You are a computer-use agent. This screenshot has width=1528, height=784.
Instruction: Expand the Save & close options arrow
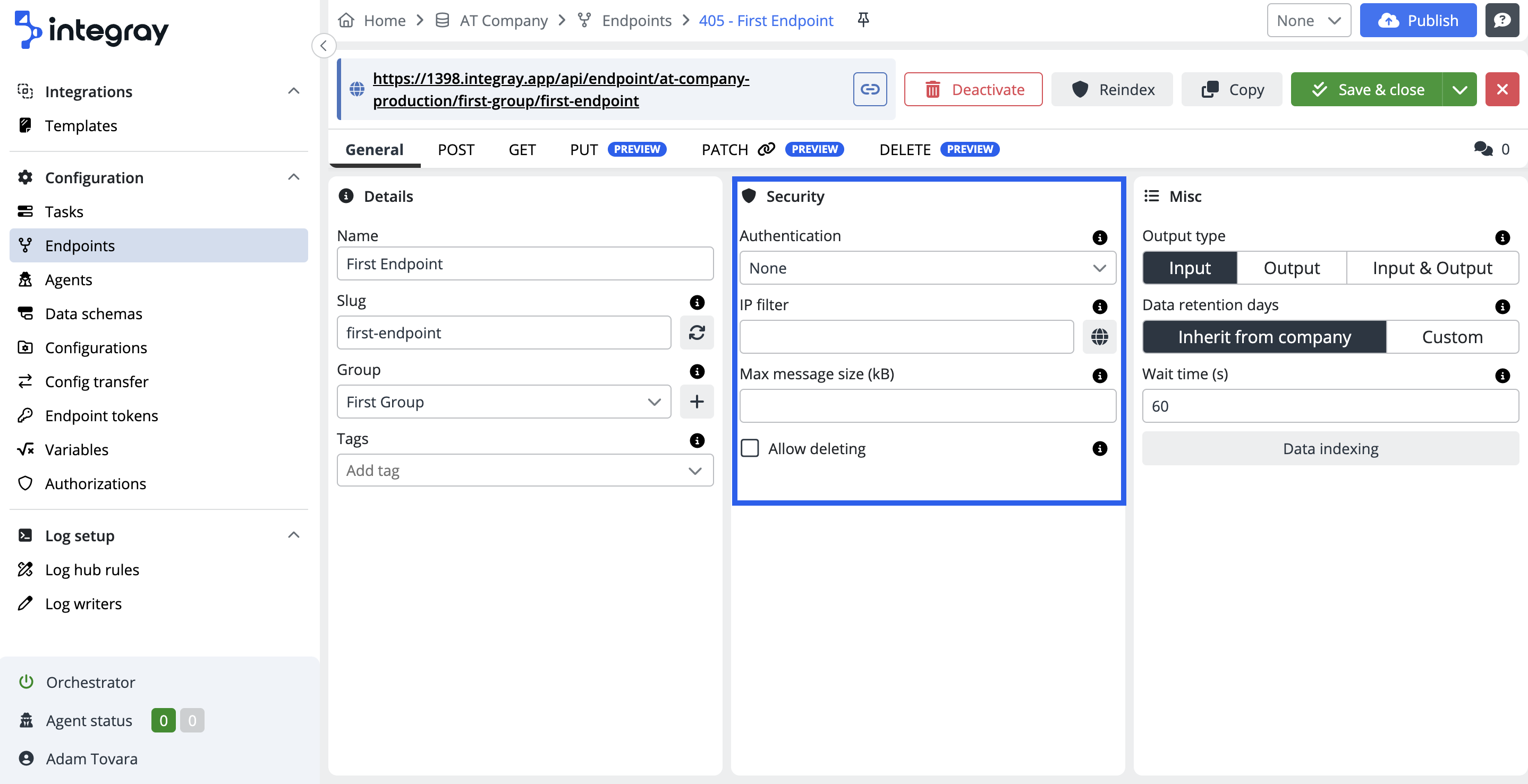pyautogui.click(x=1459, y=90)
